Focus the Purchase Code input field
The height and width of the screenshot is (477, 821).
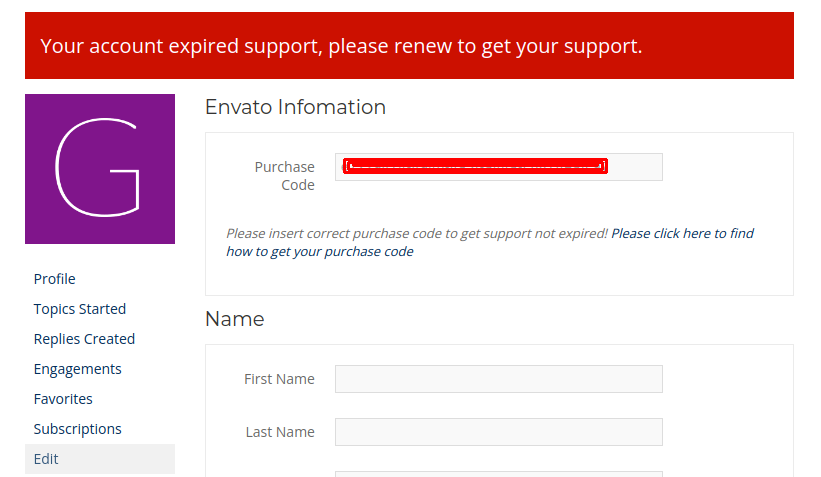pyautogui.click(x=498, y=167)
